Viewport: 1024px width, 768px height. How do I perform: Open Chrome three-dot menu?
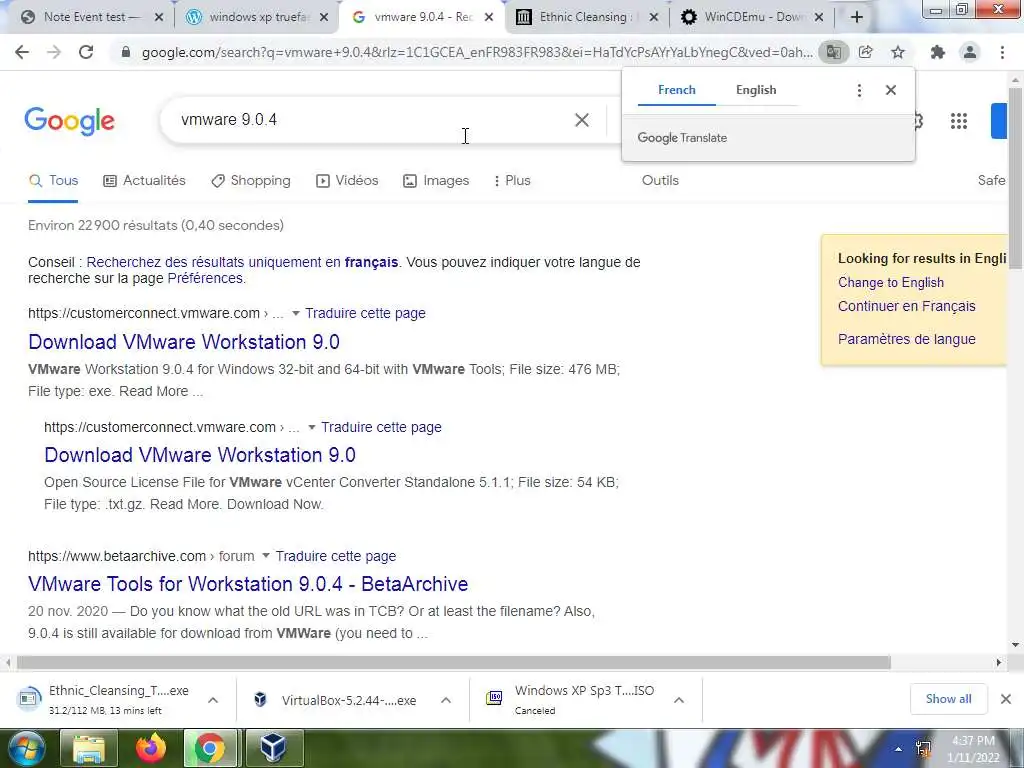click(x=1002, y=52)
